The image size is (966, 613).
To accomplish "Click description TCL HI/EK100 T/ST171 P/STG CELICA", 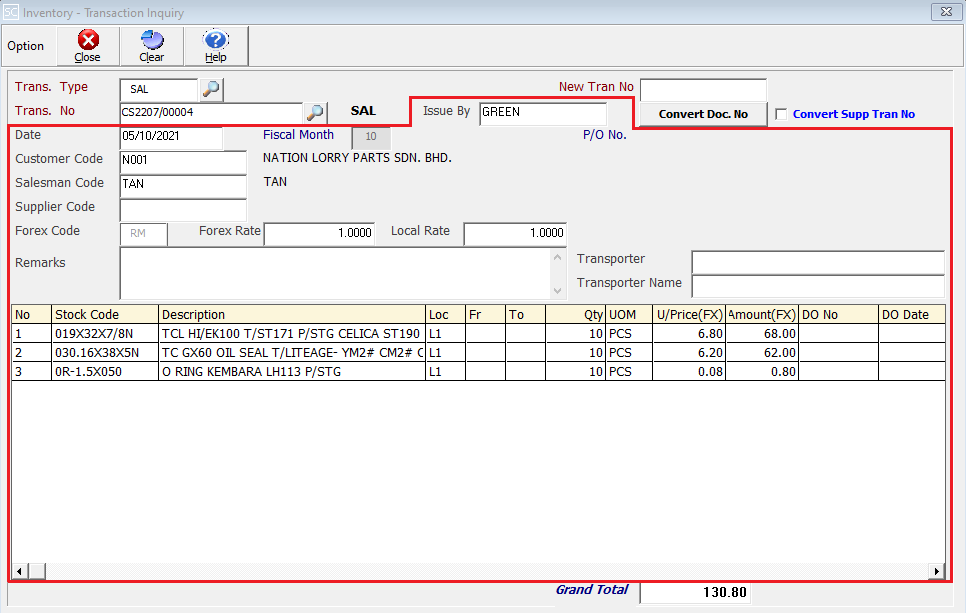I will click(x=292, y=333).
